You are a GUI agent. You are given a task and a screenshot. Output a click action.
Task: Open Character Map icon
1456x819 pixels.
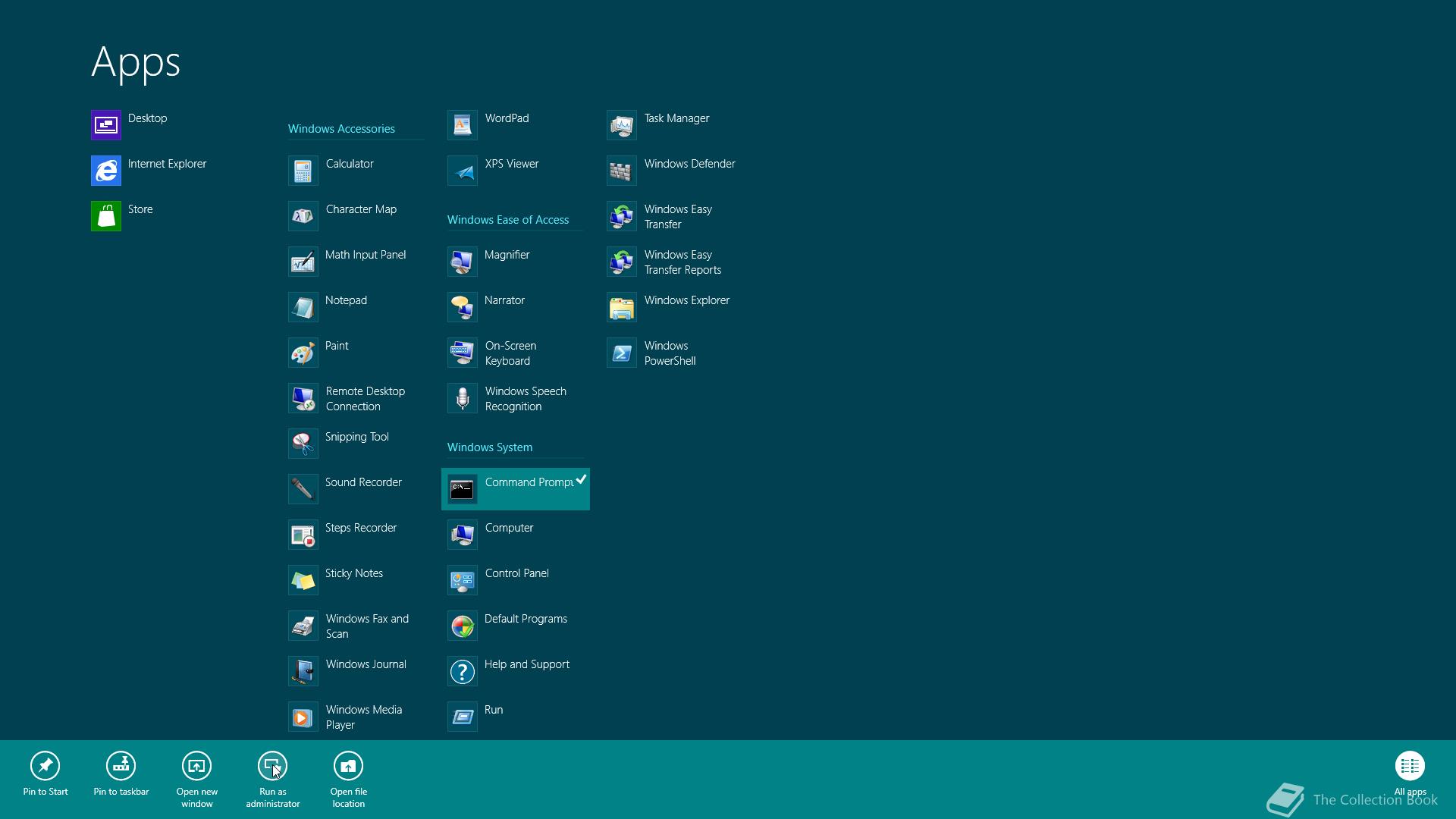tap(303, 216)
